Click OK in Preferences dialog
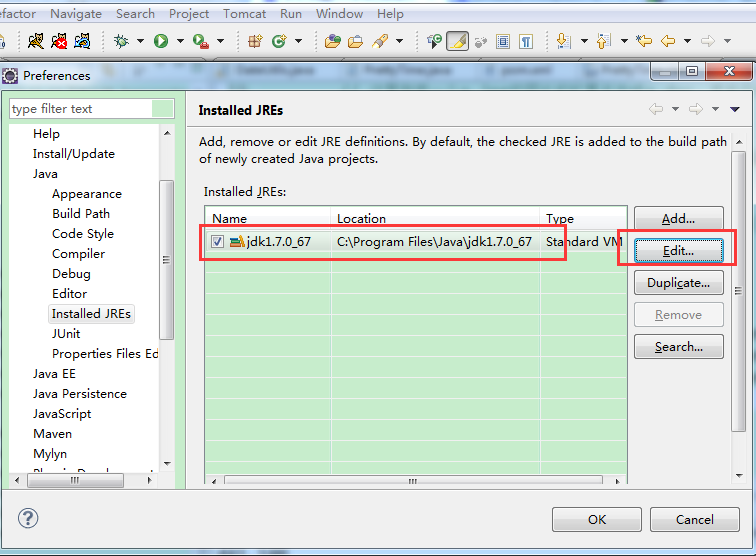Viewport: 756px width, 556px height. [597, 519]
